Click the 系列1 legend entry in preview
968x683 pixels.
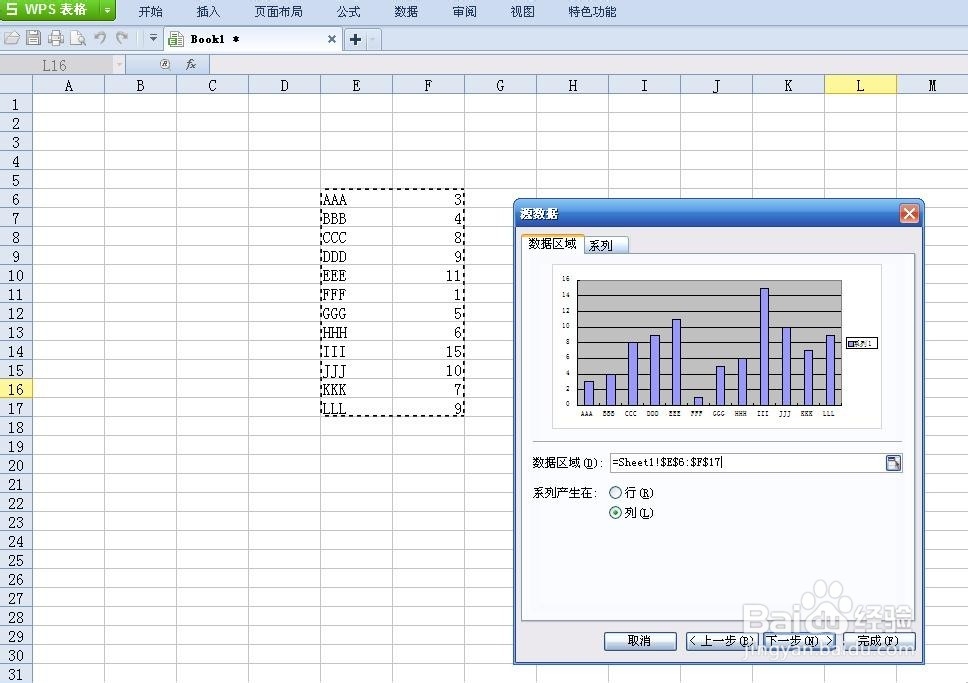[862, 343]
